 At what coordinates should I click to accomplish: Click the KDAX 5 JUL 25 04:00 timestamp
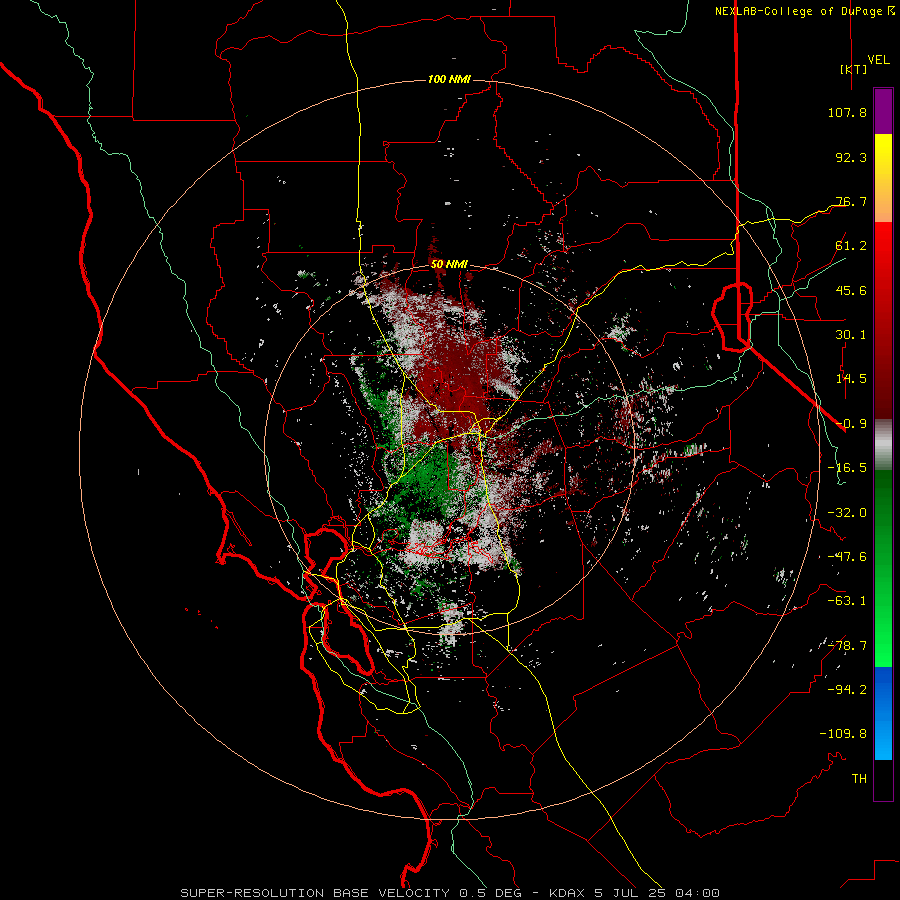pyautogui.click(x=634, y=893)
